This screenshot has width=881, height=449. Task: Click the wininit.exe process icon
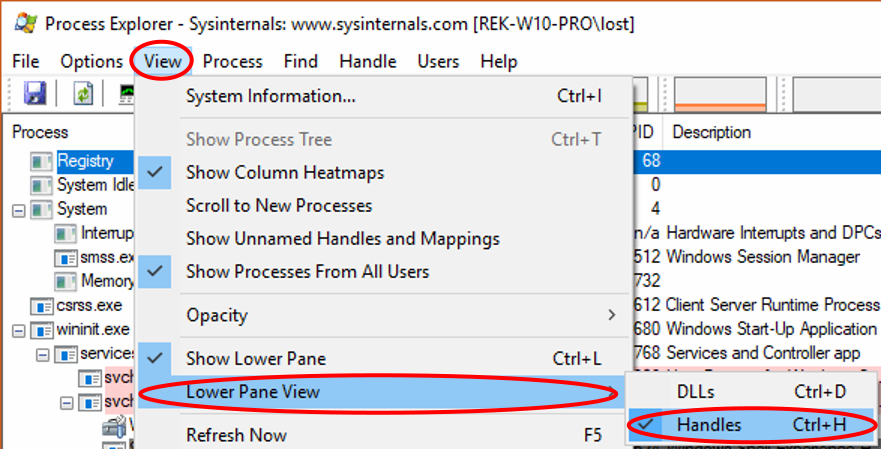click(x=43, y=329)
